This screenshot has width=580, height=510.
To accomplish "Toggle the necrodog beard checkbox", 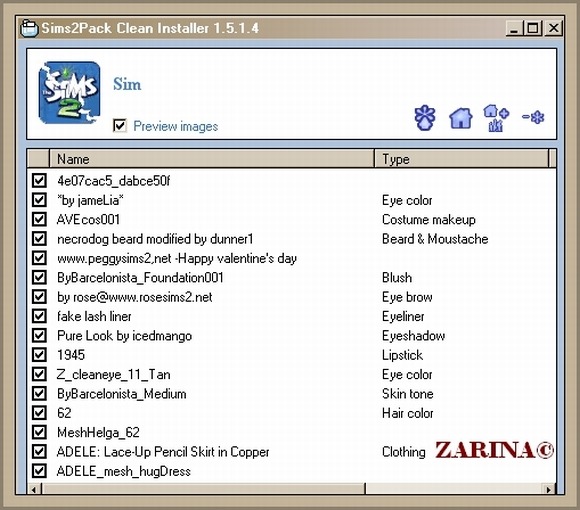I will [x=39, y=239].
